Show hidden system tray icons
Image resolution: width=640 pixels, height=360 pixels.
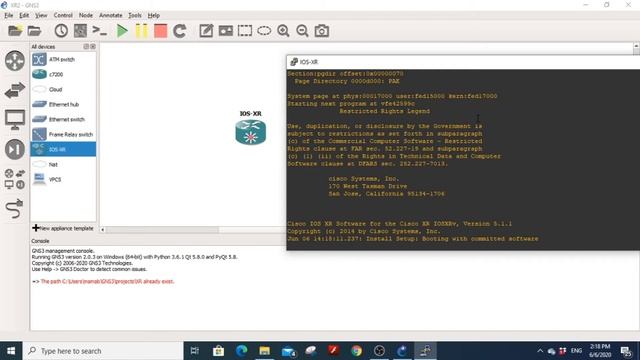click(540, 351)
